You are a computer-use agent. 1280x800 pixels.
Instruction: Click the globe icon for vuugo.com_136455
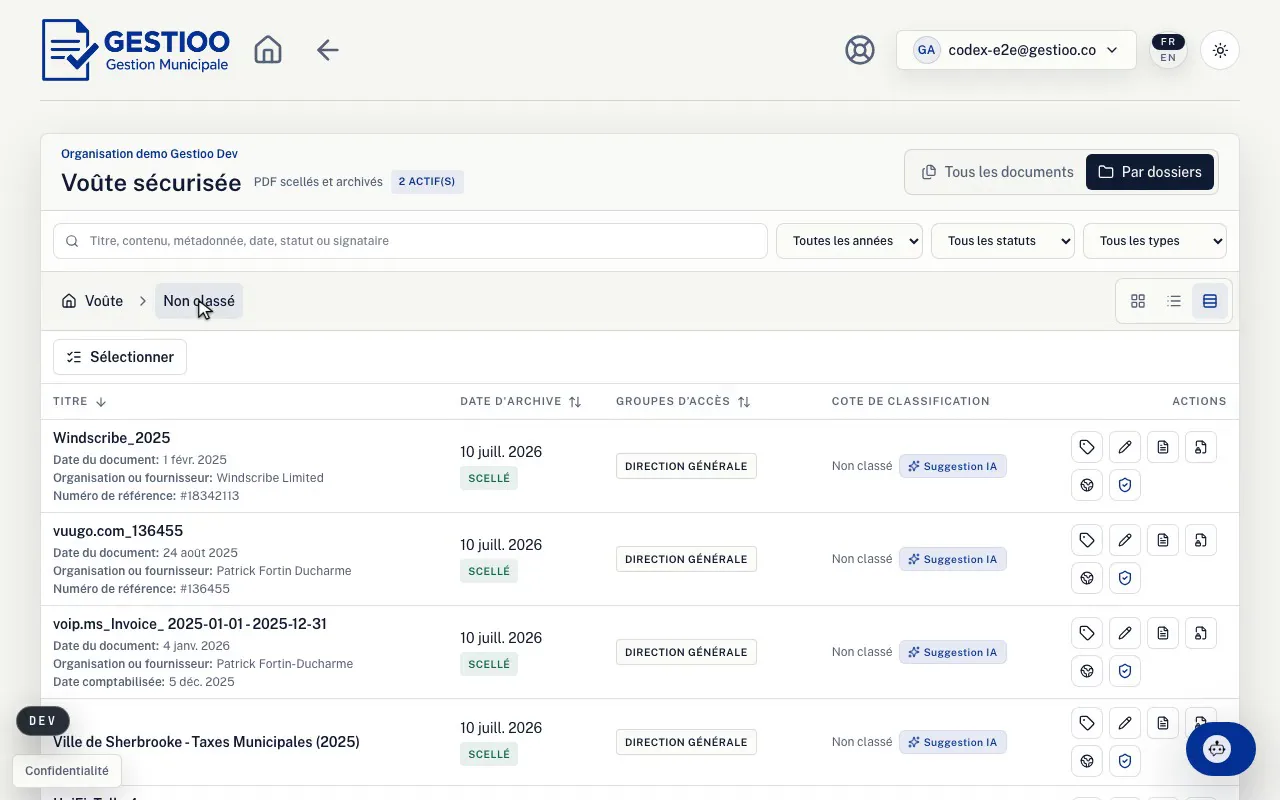1087,578
